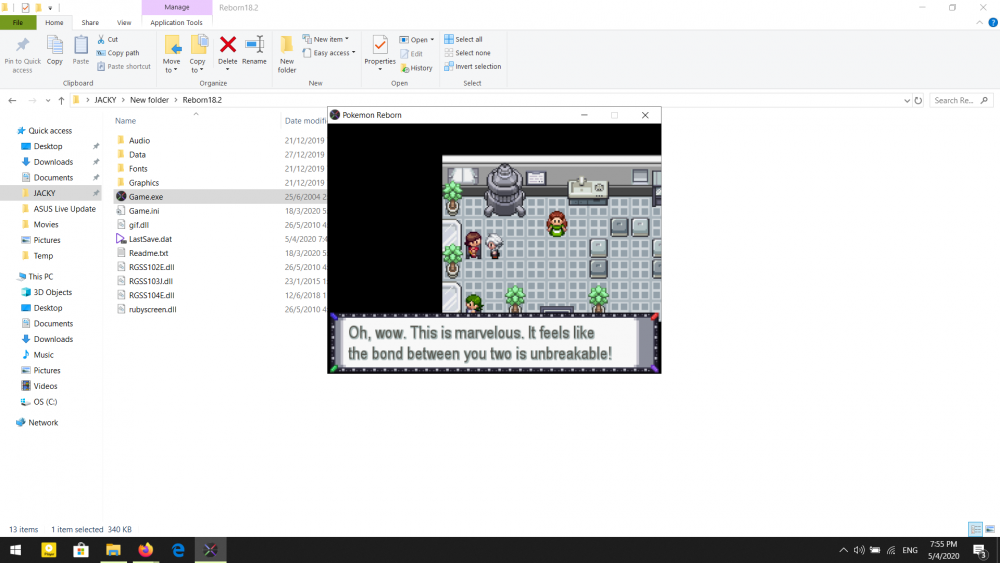Click the Copy ribbon button
Viewport: 1000px width, 563px height.
55,50
